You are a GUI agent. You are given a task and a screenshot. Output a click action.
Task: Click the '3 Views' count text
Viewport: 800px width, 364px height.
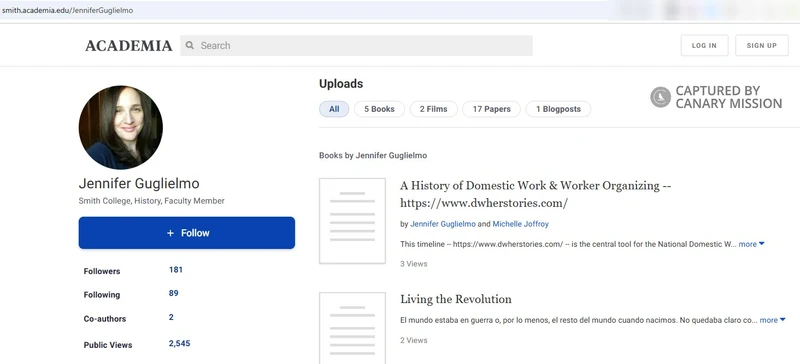[413, 264]
